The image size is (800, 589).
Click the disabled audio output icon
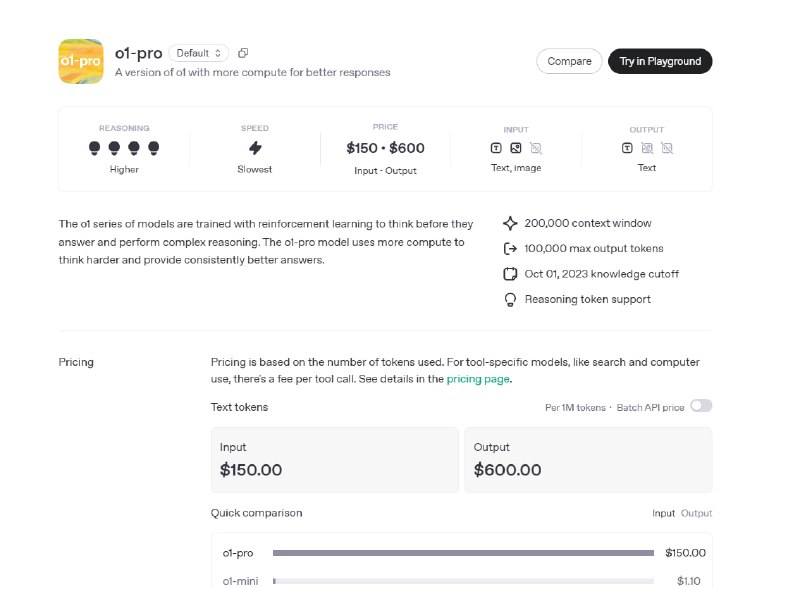coord(667,148)
